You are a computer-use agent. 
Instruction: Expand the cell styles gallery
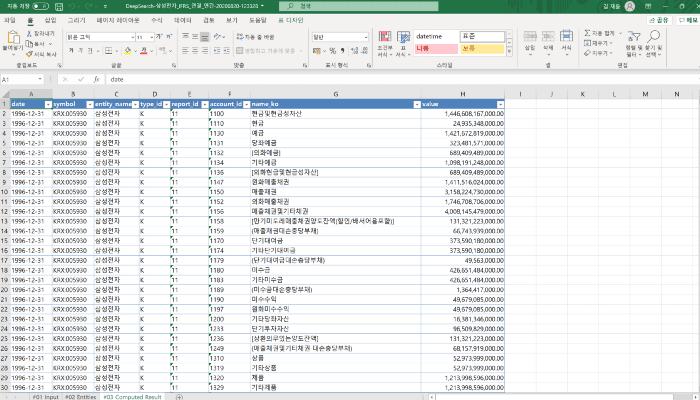pos(509,52)
